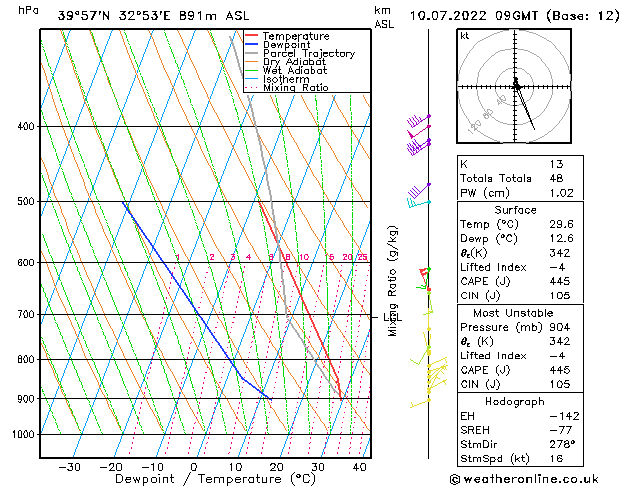Click the 120 ring label in hodograph
The image size is (629, 486).
[x=475, y=127]
